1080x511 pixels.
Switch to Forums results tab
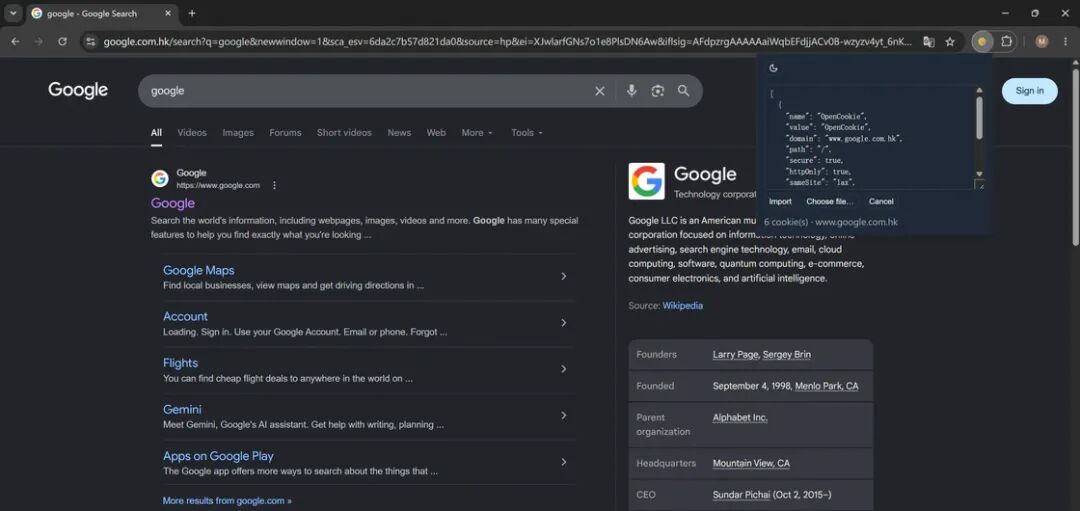point(285,133)
